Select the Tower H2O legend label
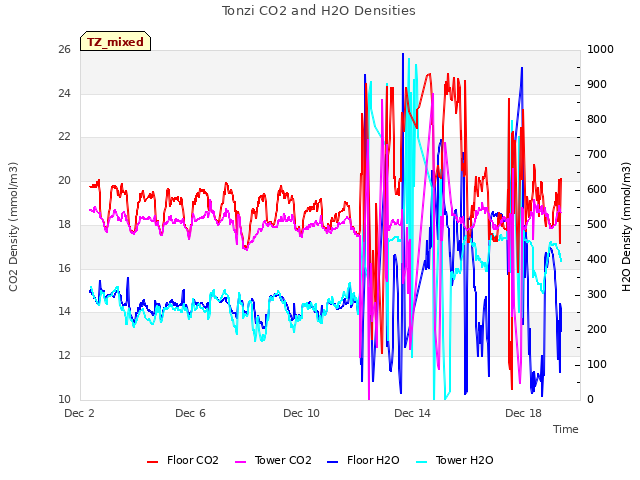The image size is (640, 480). pyautogui.click(x=464, y=460)
